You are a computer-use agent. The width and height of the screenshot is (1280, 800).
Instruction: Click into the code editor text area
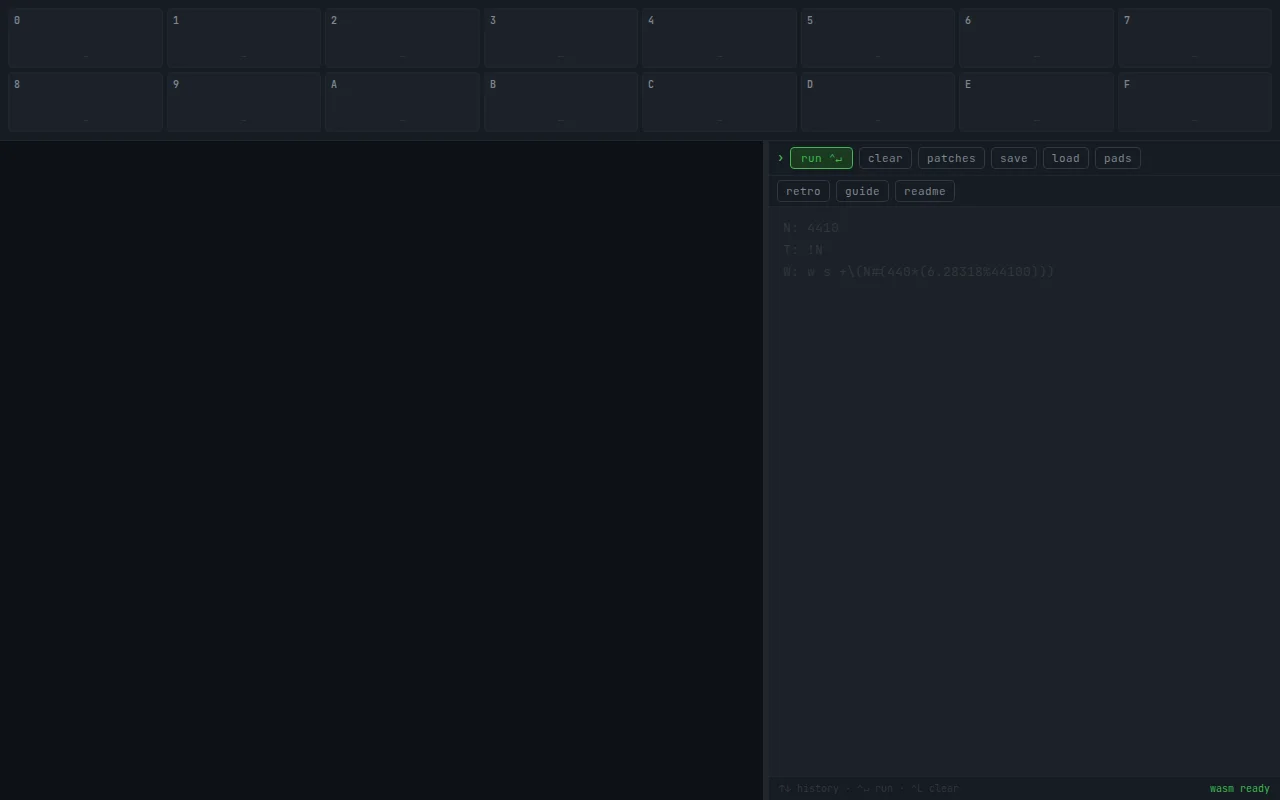1024,491
